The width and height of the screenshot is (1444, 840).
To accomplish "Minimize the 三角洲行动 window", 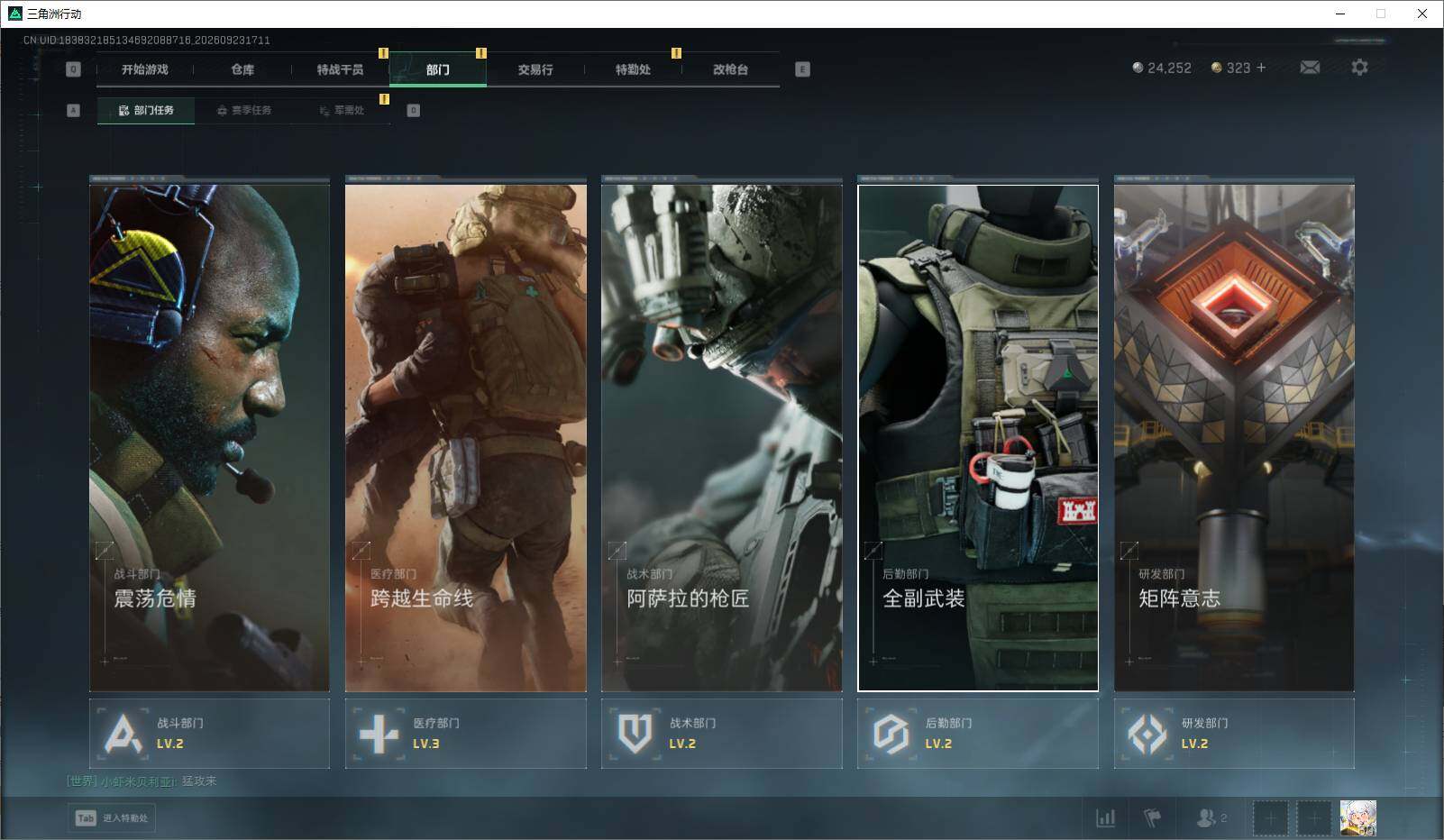I will pyautogui.click(x=1339, y=14).
